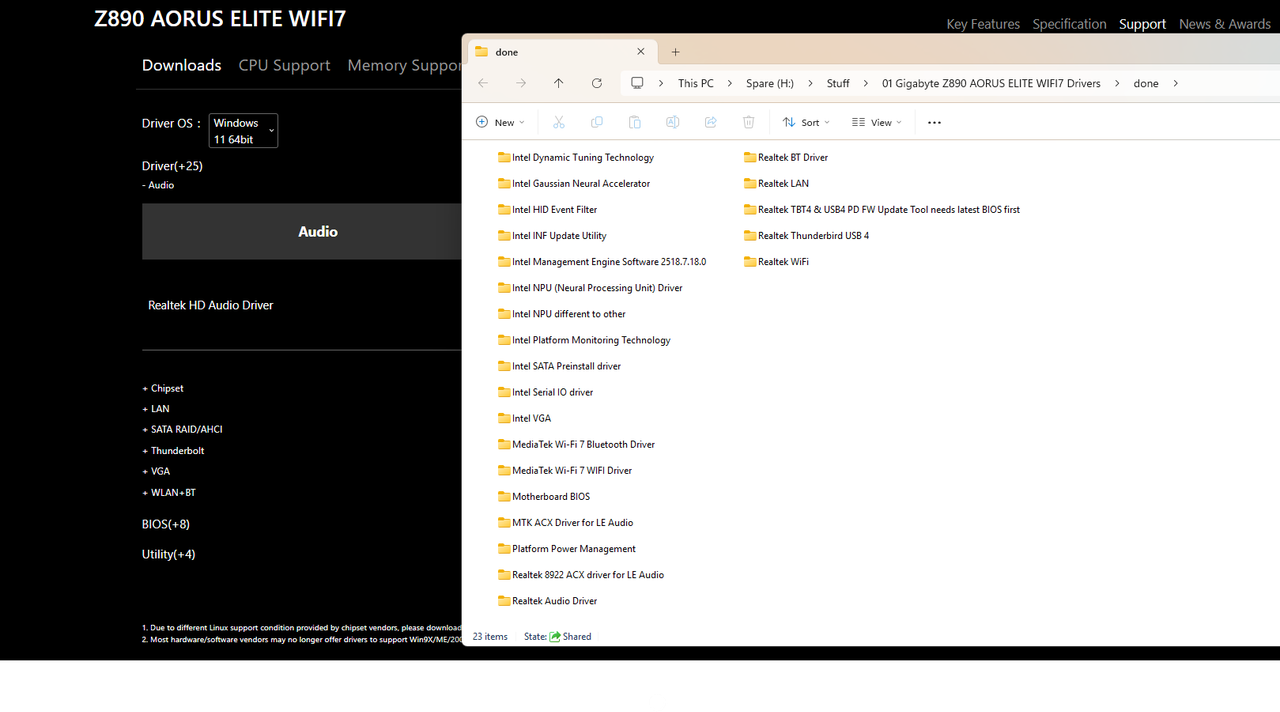Select Intel Management Engine Software folder
This screenshot has height=712, width=1280.
(602, 261)
